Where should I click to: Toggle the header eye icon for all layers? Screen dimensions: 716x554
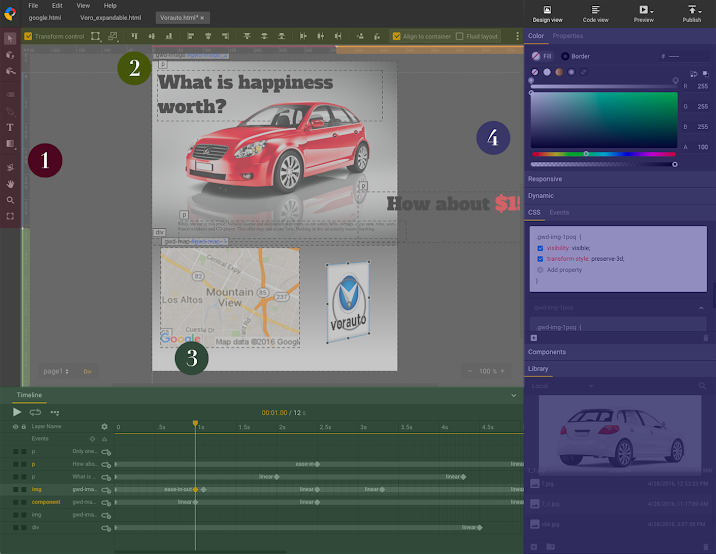click(x=15, y=427)
